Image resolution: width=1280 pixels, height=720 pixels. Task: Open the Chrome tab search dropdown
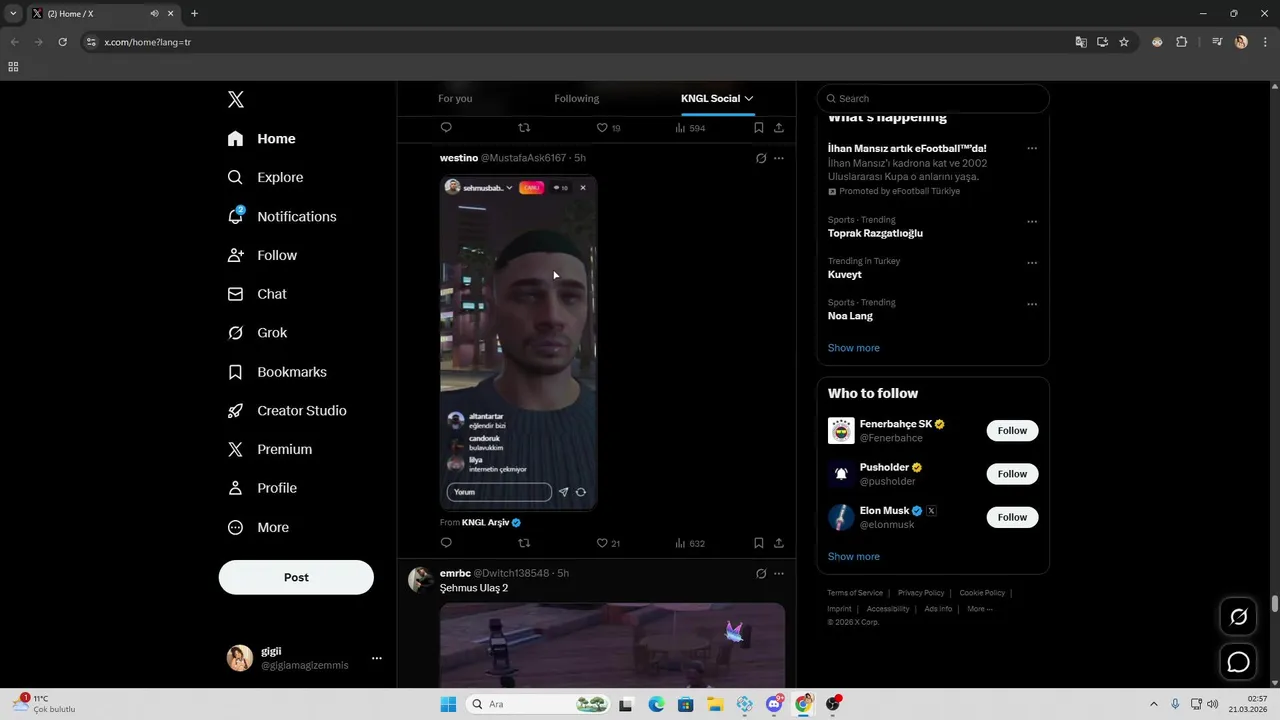point(13,14)
